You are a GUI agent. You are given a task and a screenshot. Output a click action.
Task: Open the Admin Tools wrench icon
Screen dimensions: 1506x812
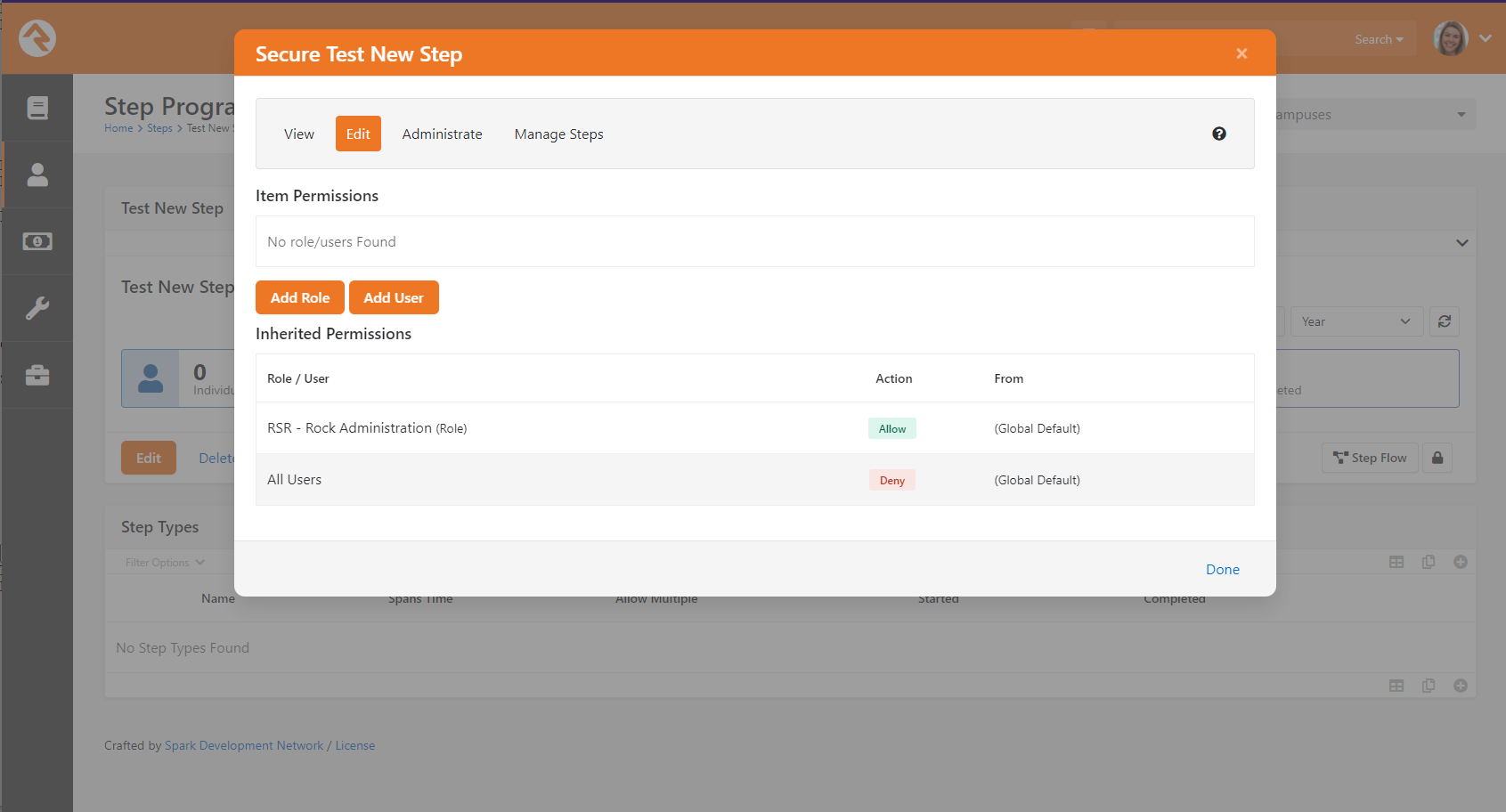(37, 308)
